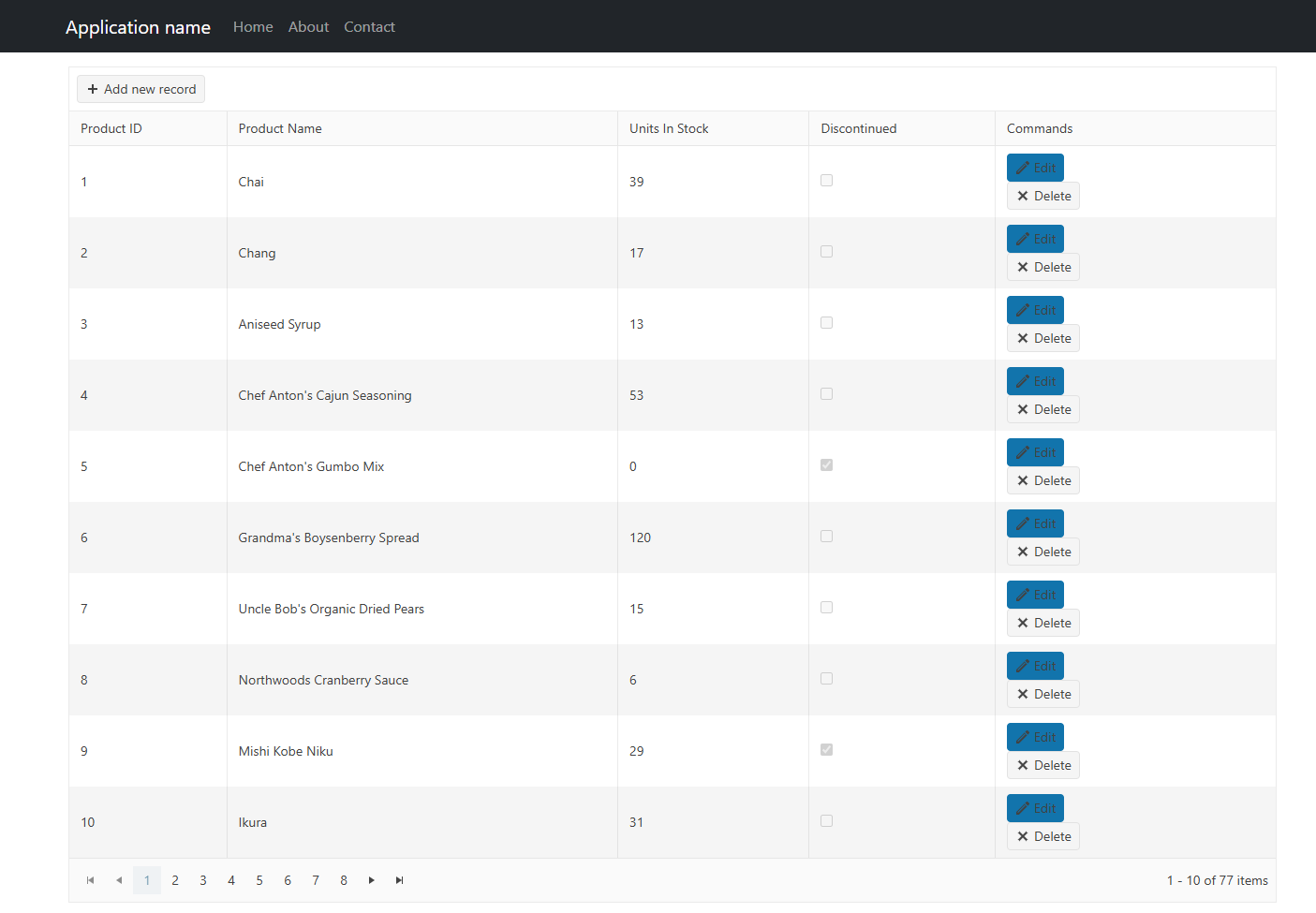Go to page 8 of the grid
Viewport: 1316px width, 913px height.
click(344, 880)
